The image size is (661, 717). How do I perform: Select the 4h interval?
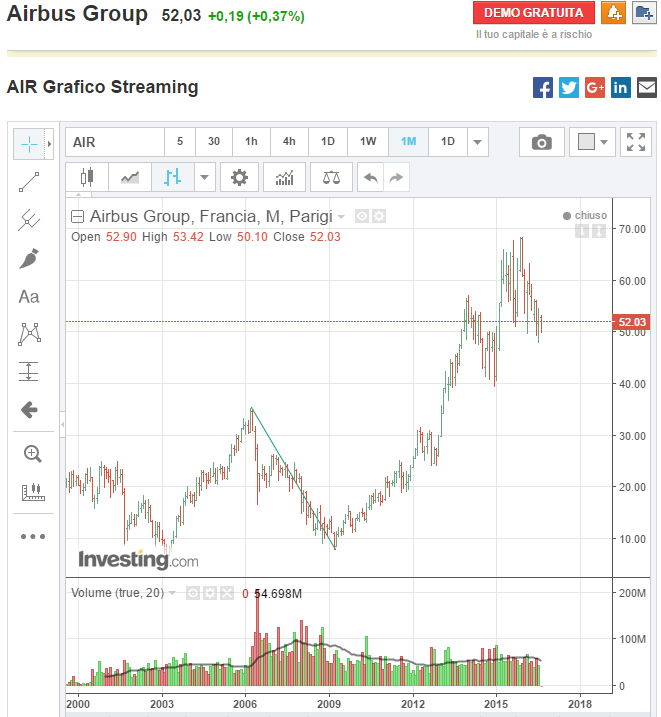(289, 142)
